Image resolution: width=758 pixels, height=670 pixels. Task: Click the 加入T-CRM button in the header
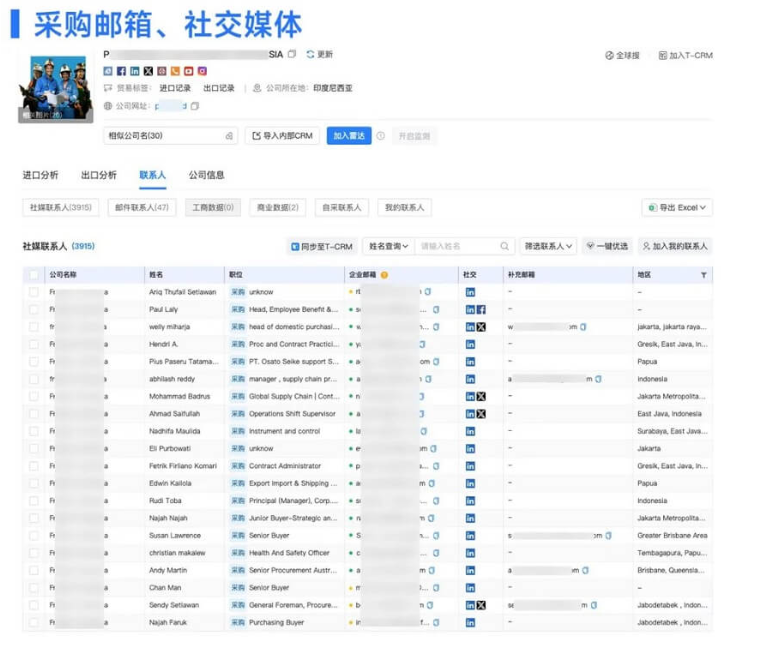point(685,56)
